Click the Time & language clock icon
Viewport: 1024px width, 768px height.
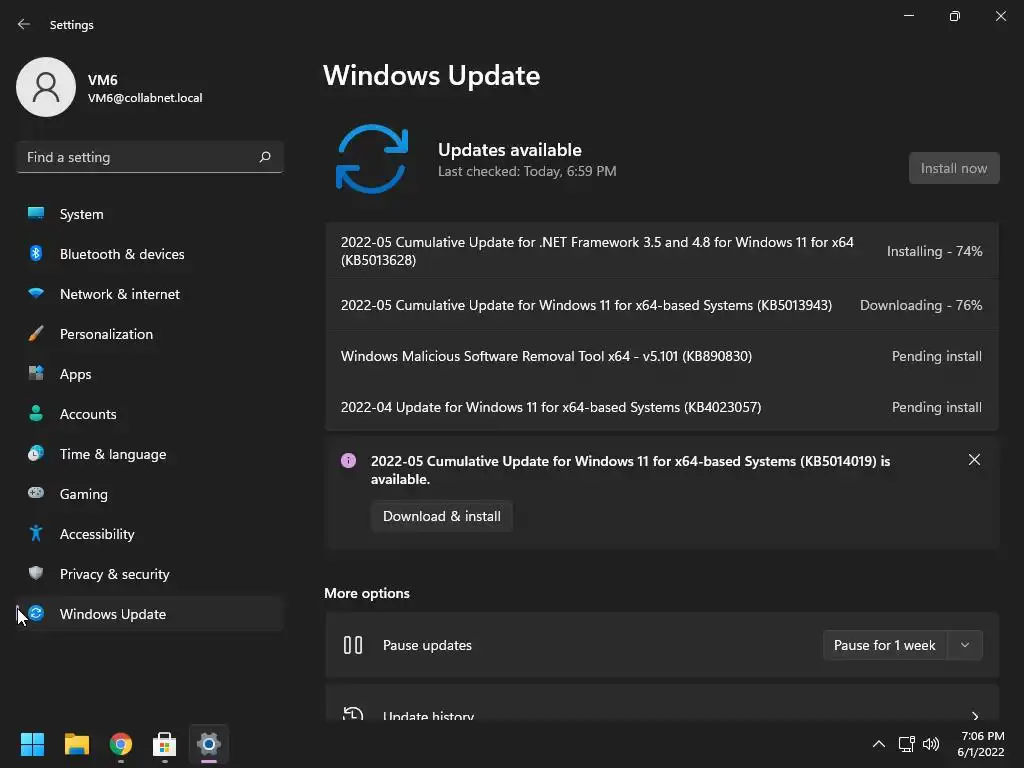coord(36,453)
